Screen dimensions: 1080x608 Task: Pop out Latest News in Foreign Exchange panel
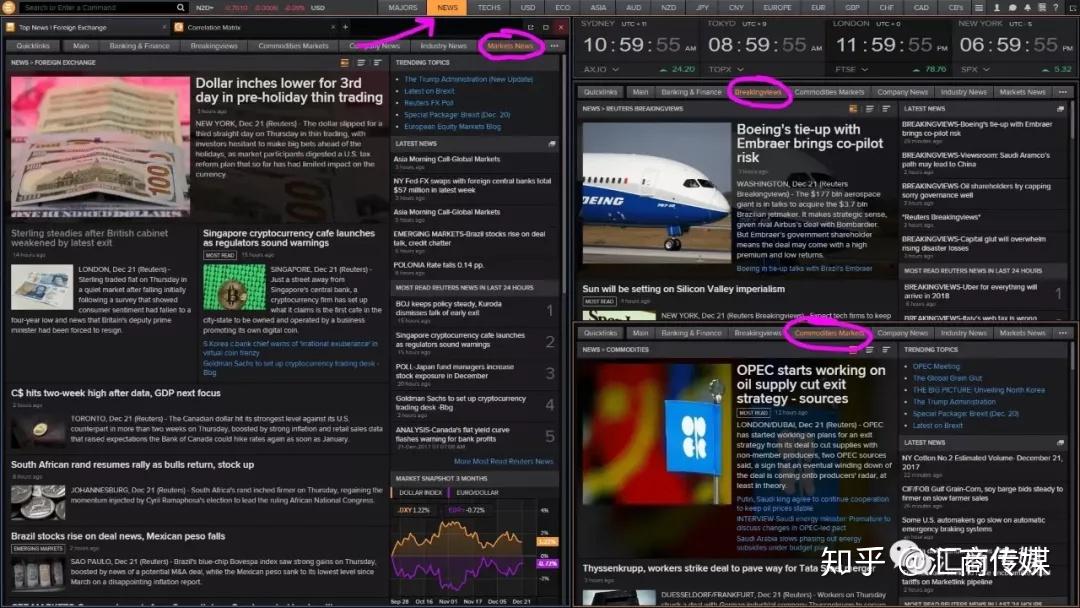click(552, 144)
